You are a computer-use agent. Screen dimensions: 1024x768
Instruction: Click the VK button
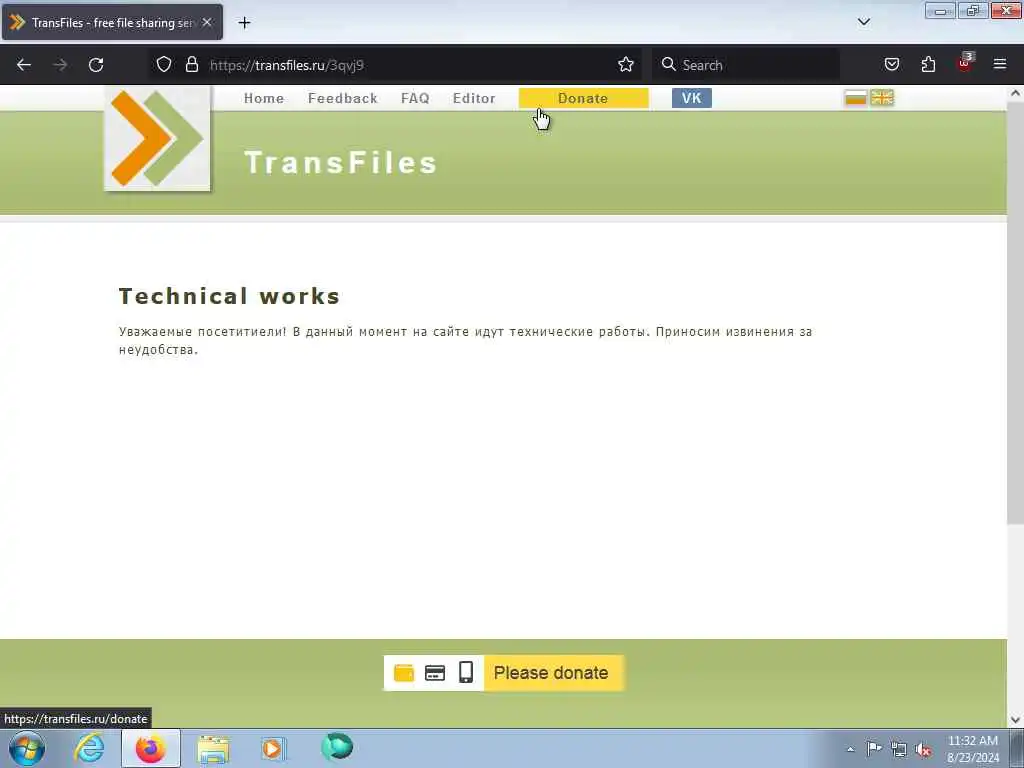click(692, 98)
